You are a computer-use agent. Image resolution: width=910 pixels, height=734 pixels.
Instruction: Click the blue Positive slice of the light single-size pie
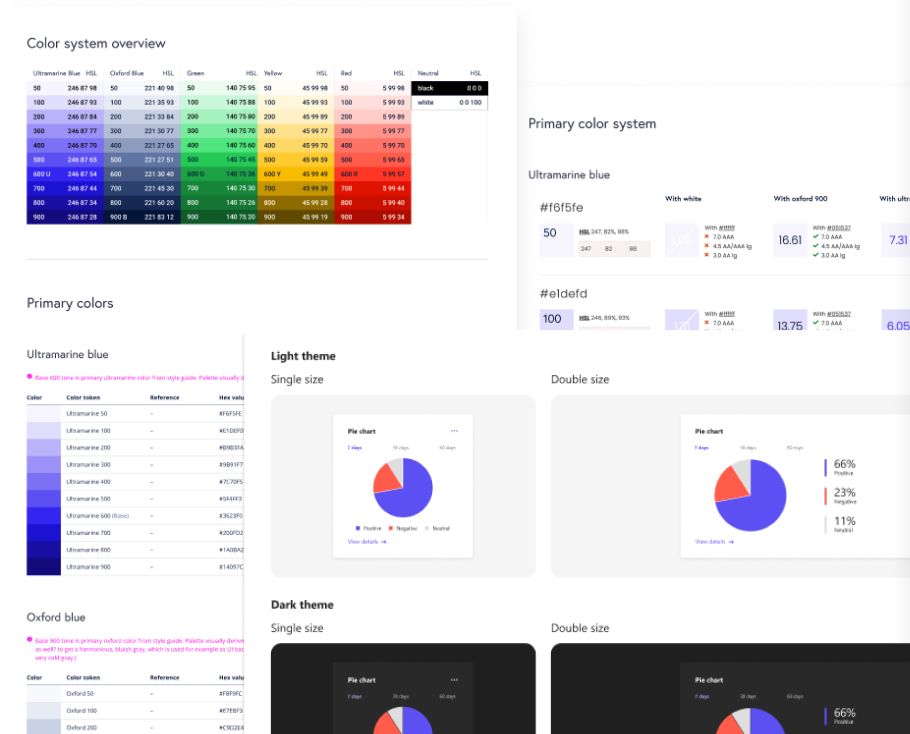tap(410, 490)
